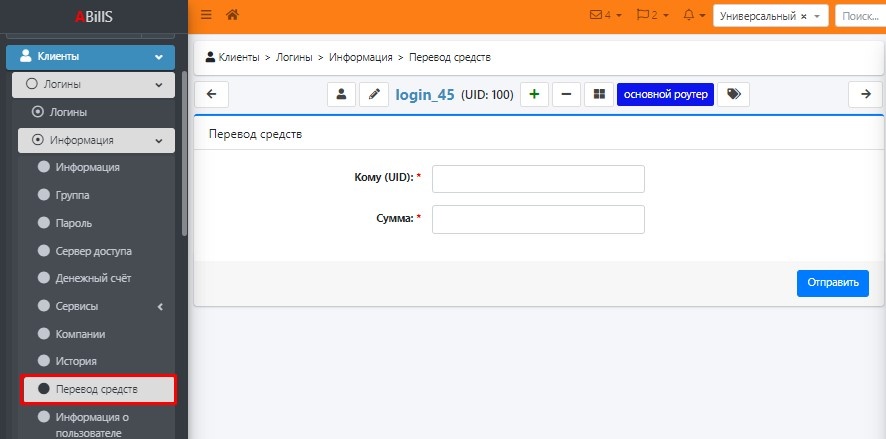Click the Отправить button
The image size is (886, 439).
point(832,283)
